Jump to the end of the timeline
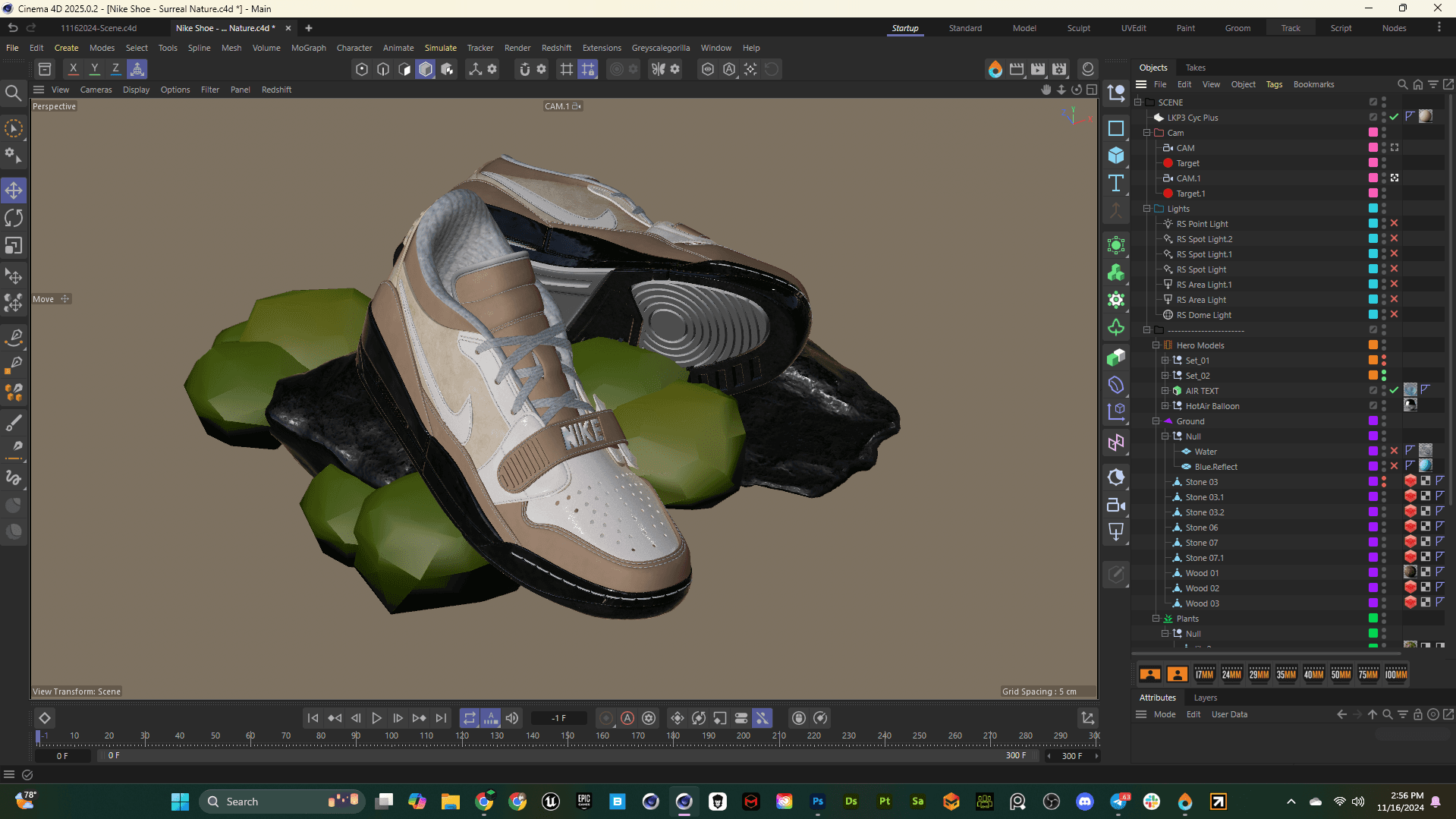 point(441,718)
